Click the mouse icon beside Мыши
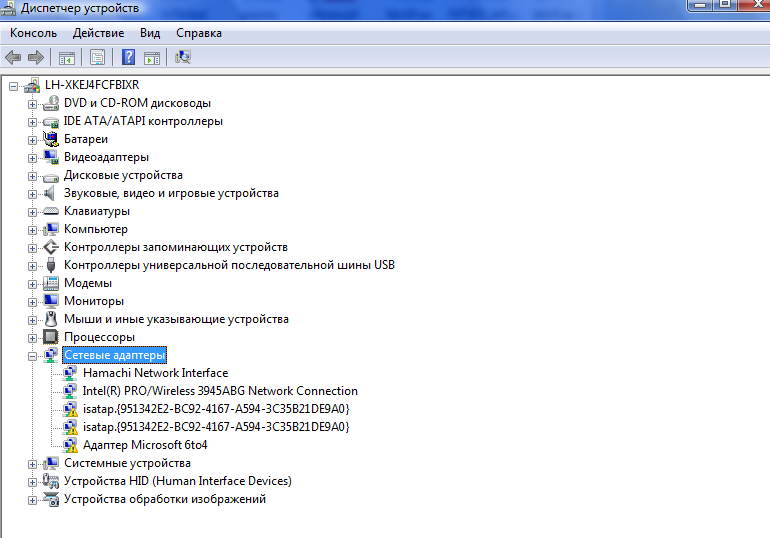 [51, 319]
